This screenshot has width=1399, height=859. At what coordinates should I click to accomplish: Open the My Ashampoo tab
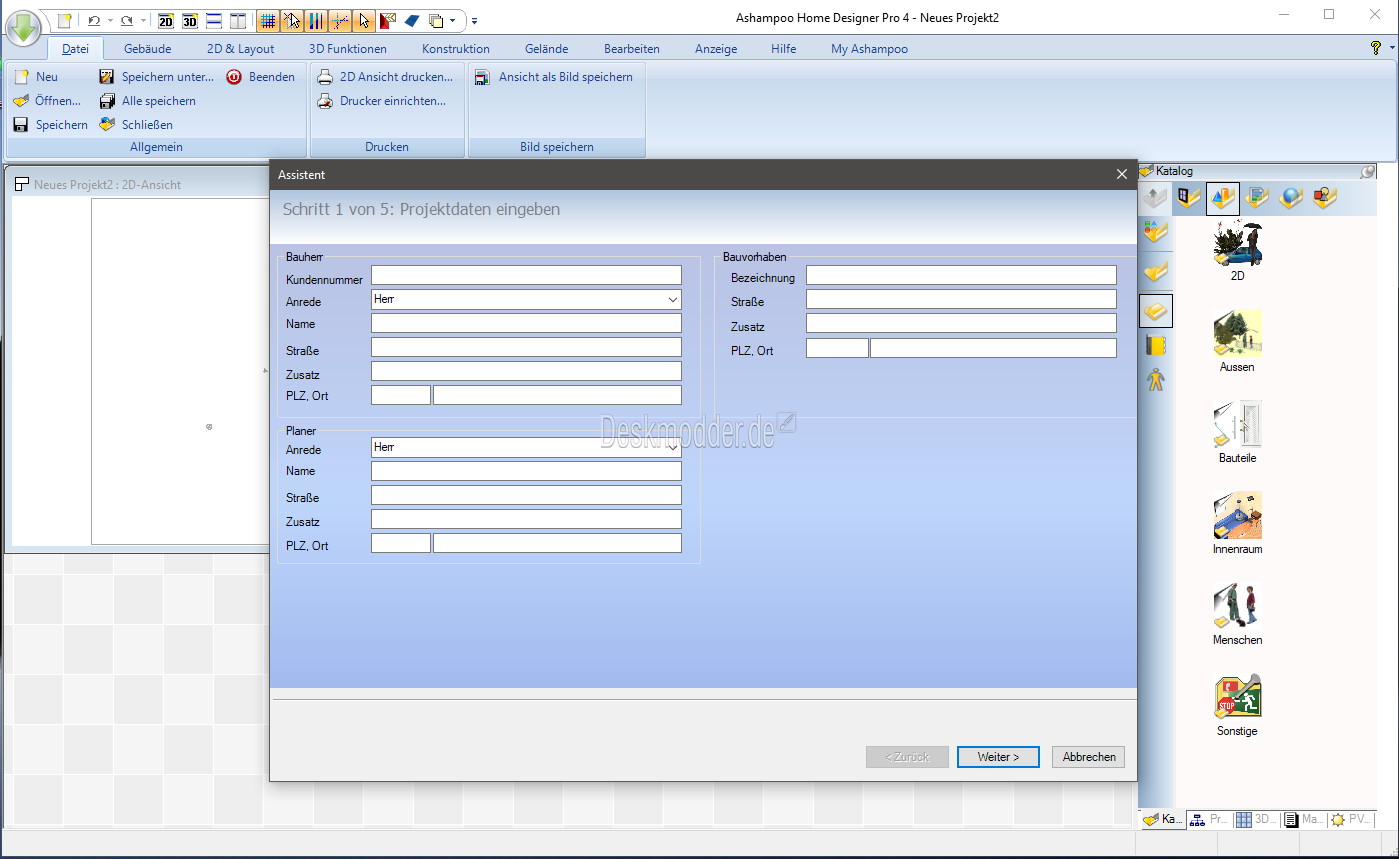869,48
